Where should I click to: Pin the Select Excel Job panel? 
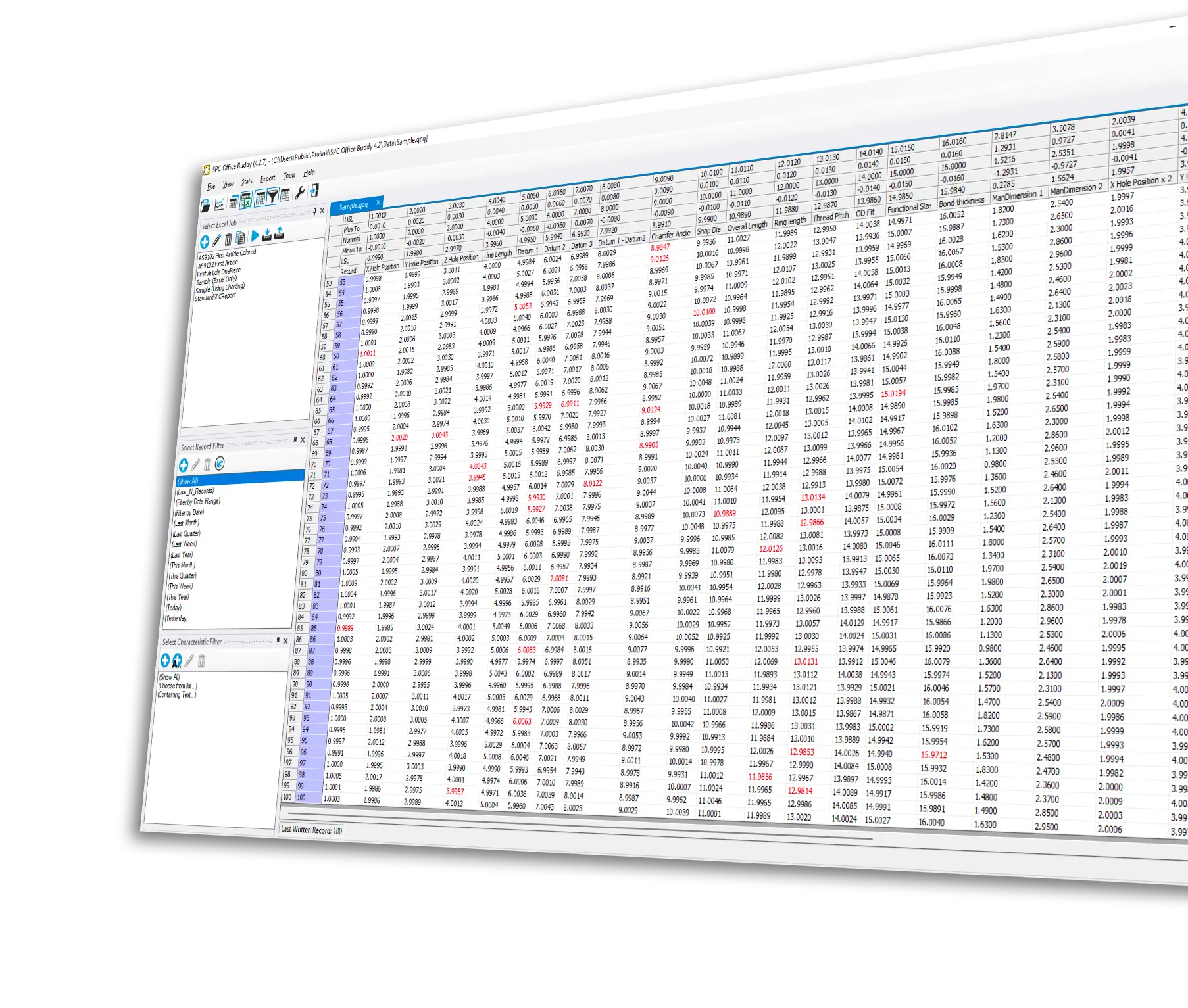click(x=314, y=211)
